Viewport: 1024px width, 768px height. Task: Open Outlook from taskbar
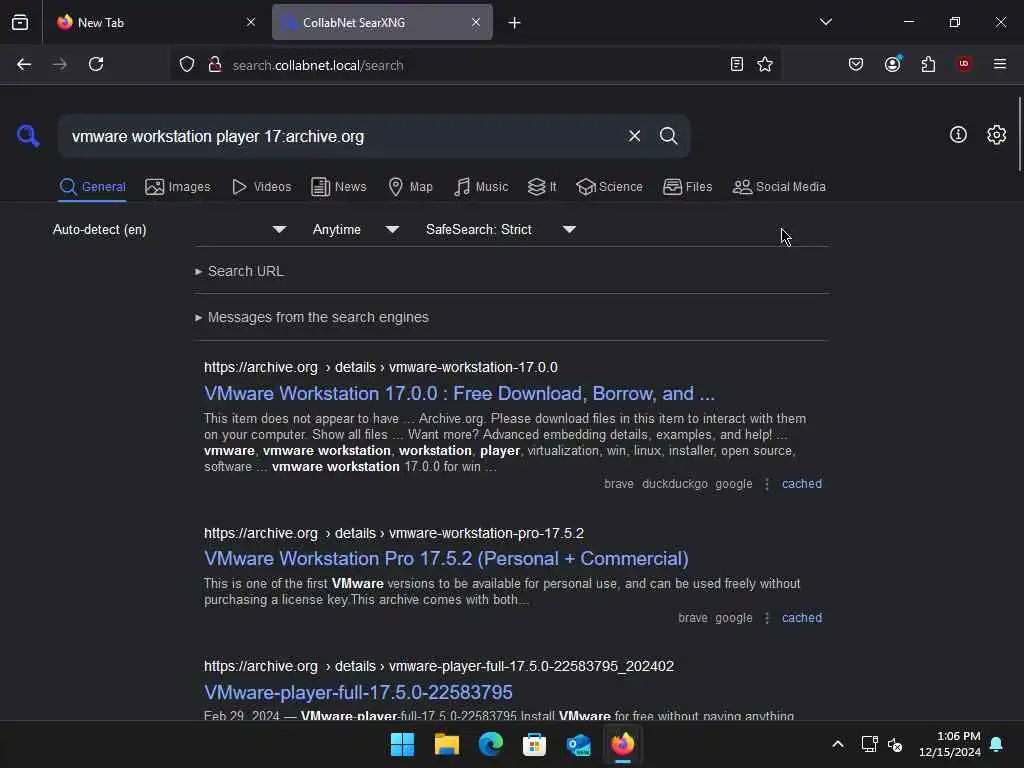[579, 744]
